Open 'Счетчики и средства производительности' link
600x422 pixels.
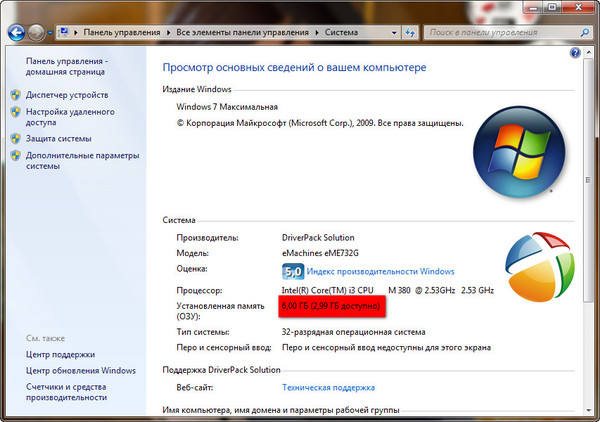[66, 392]
